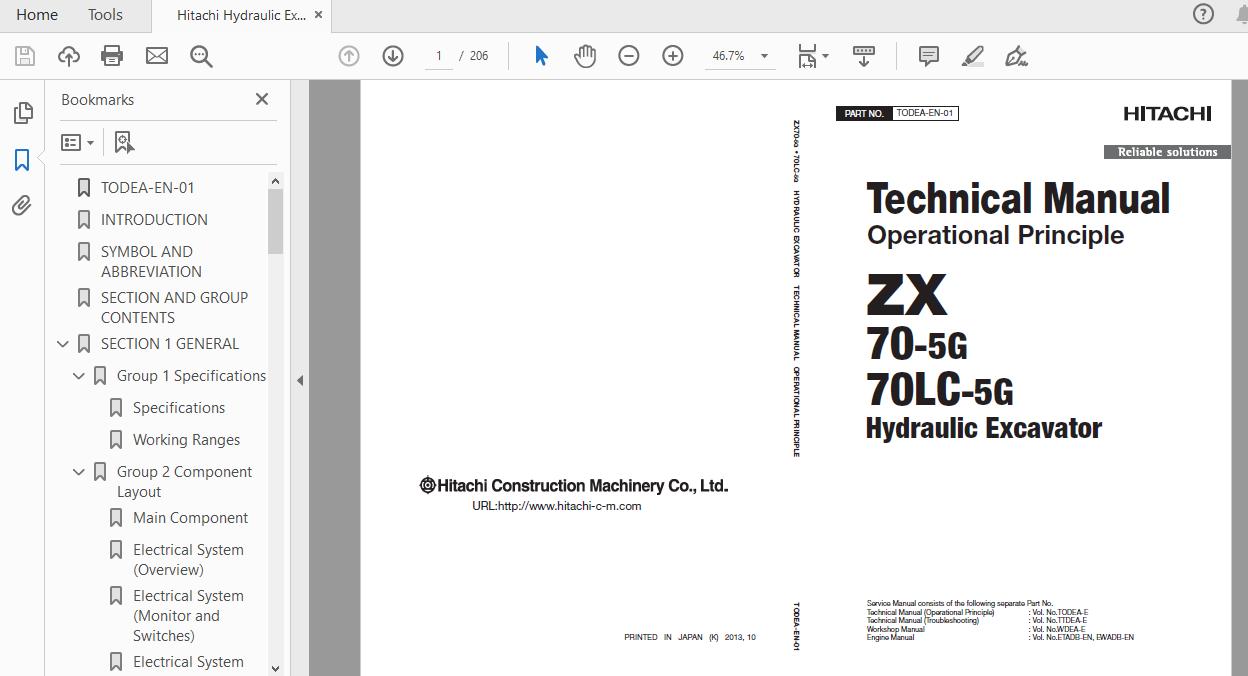Open Main Component bookmark
The height and width of the screenshot is (676, 1248).
(190, 518)
